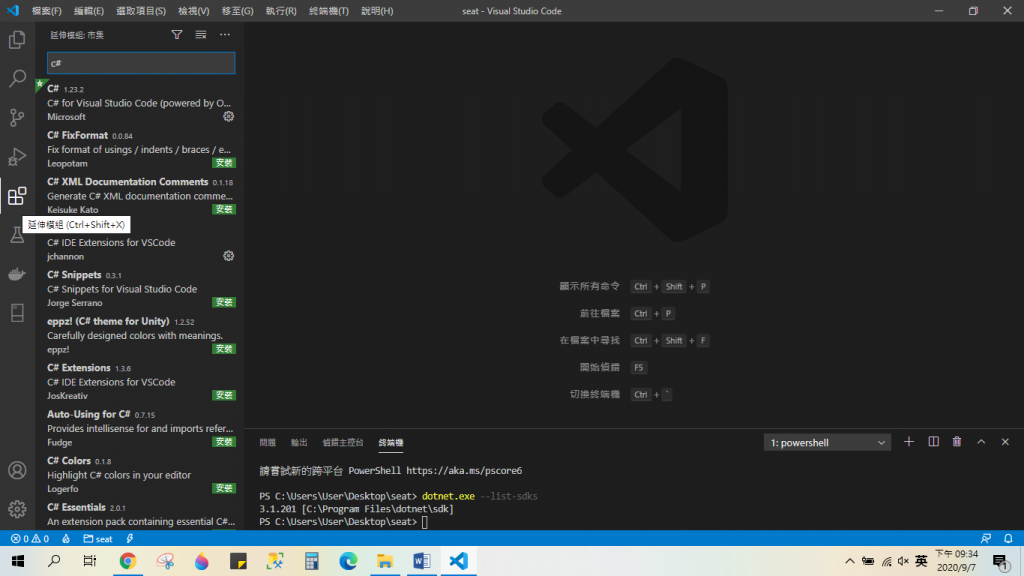Viewport: 1024px width, 576px height.
Task: Show errors and warnings count in status bar
Action: point(30,539)
